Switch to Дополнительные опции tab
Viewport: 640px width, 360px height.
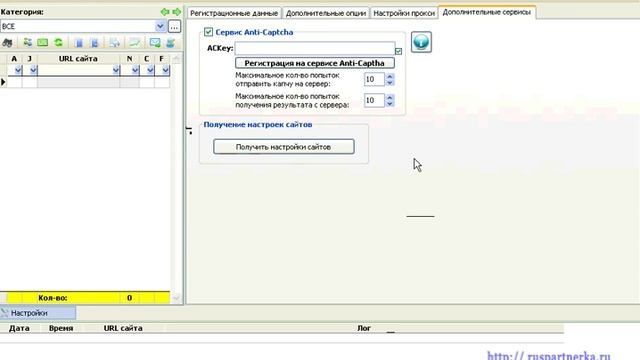pyautogui.click(x=326, y=13)
